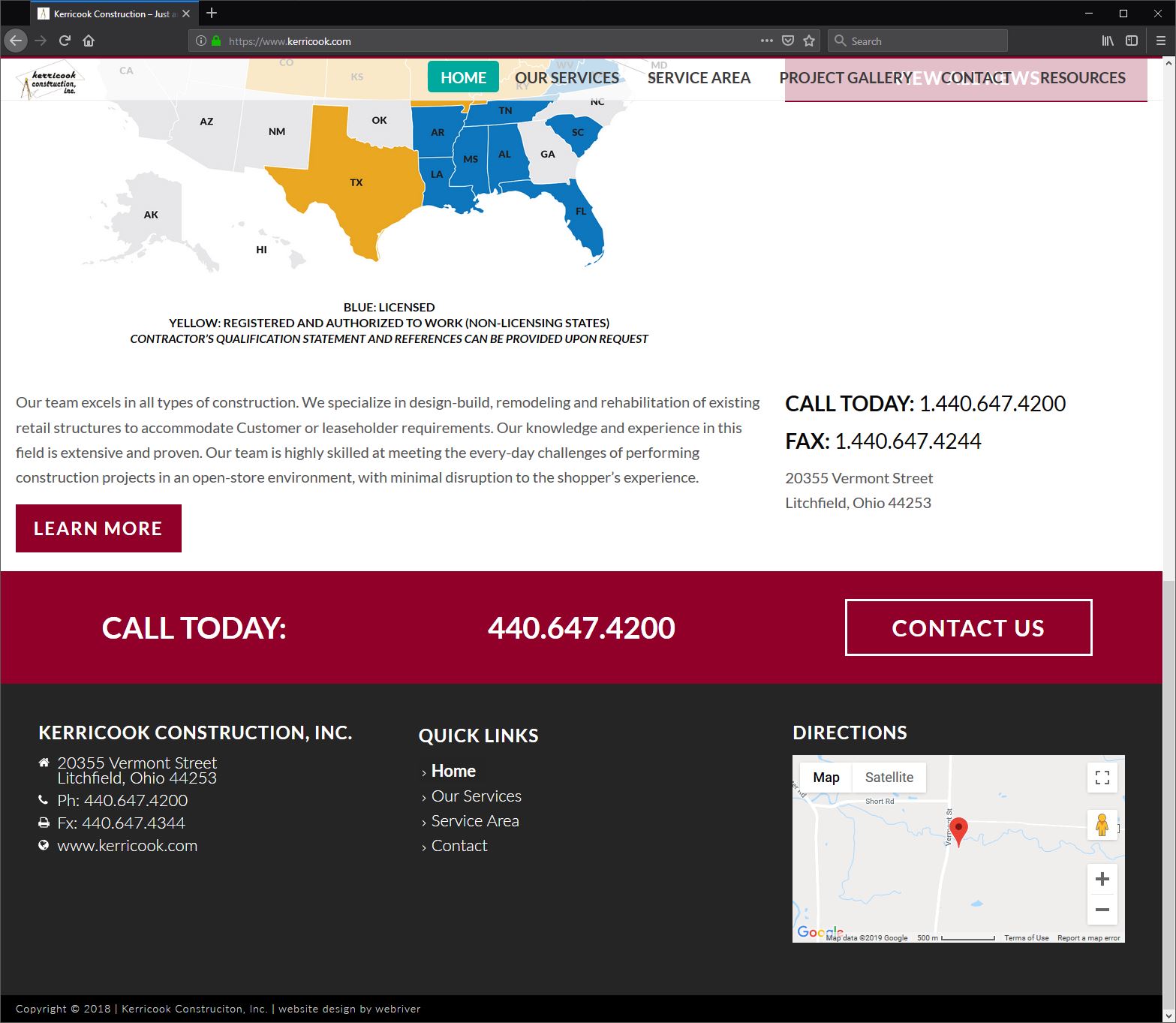
Task: Switch map to Map view
Action: (x=826, y=778)
